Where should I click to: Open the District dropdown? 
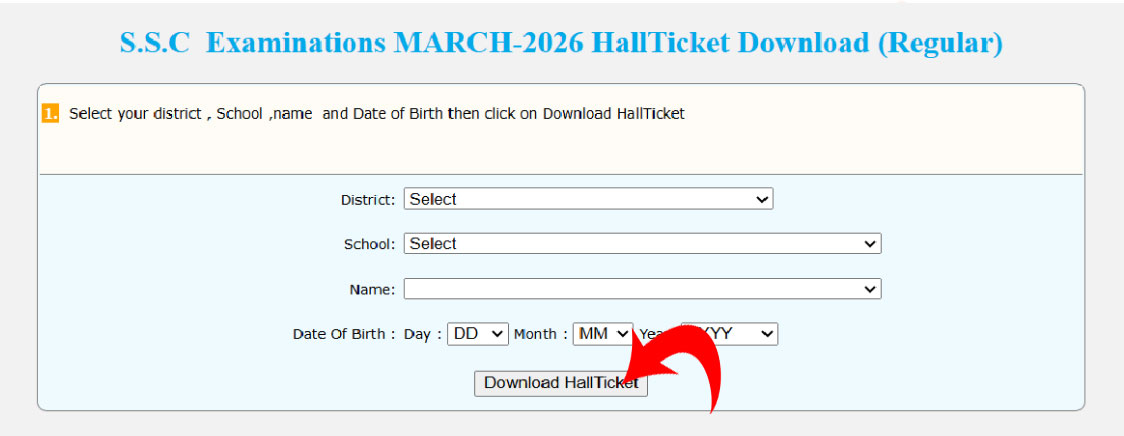coord(588,199)
